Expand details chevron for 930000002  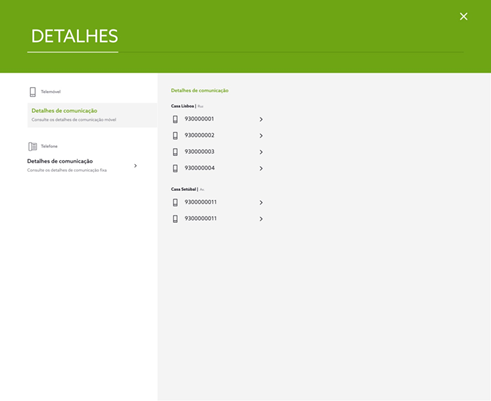[x=261, y=136]
